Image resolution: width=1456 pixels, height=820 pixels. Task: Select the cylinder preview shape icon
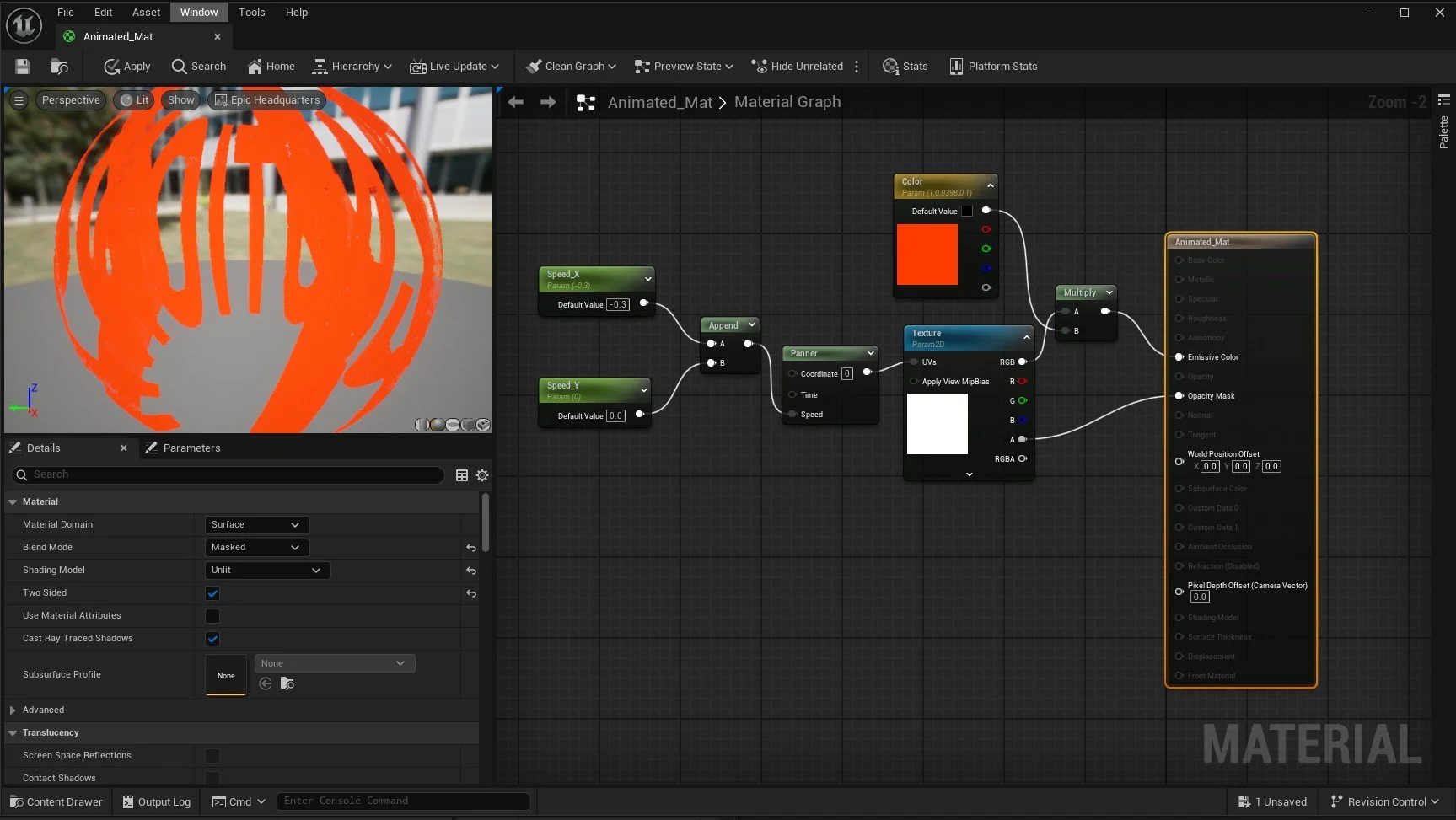422,425
